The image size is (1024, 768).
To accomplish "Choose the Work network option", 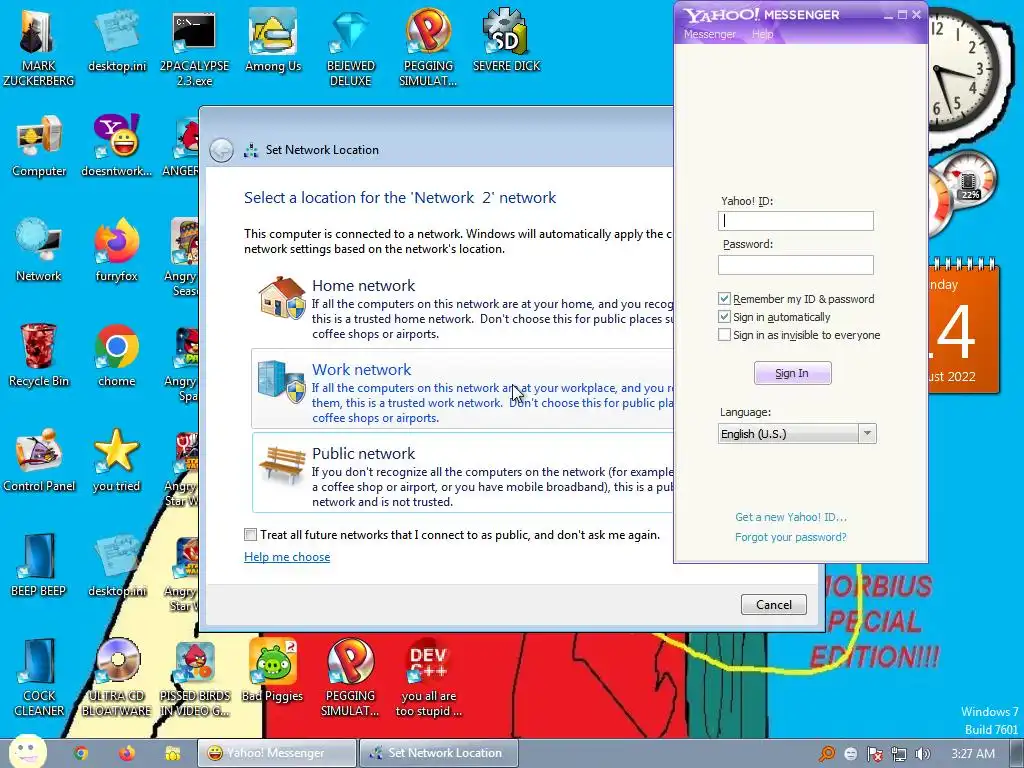I will click(x=462, y=389).
